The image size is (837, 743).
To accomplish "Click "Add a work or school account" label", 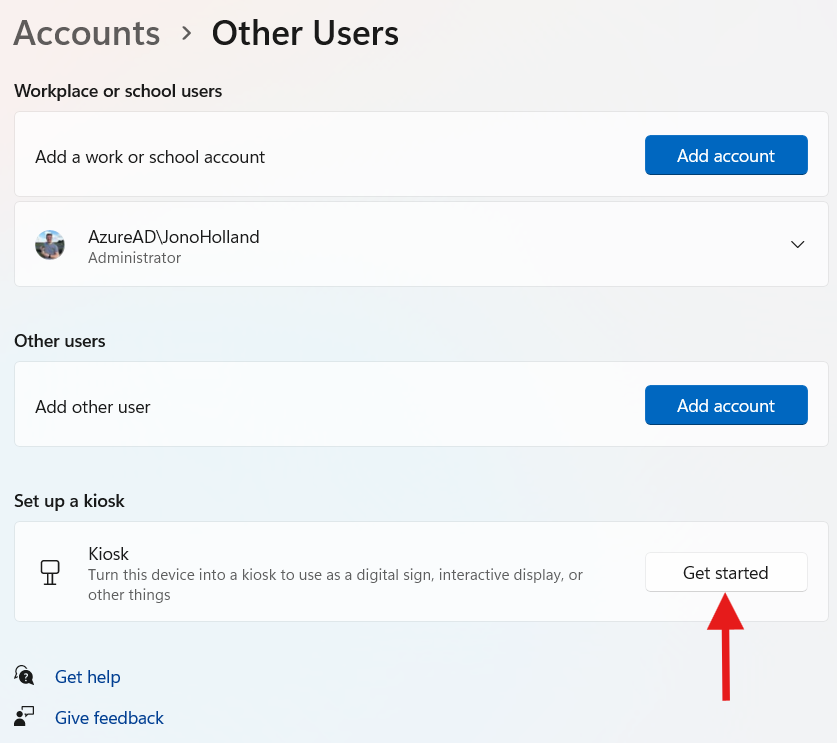I will [x=150, y=157].
